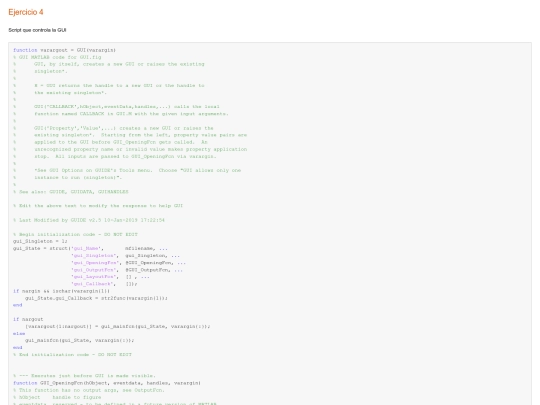Click the comment 'H = GUI returns the handle'
Screen dimensions: 540x405
click(x=119, y=85)
